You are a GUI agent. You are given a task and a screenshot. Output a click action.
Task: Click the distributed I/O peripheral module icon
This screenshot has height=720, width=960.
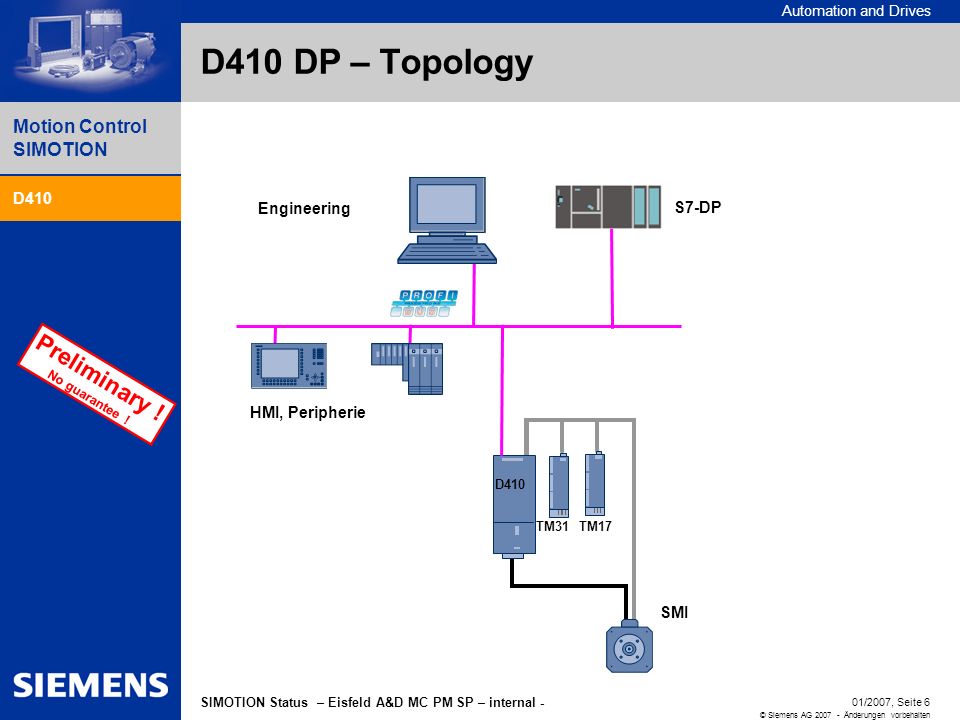click(407, 369)
